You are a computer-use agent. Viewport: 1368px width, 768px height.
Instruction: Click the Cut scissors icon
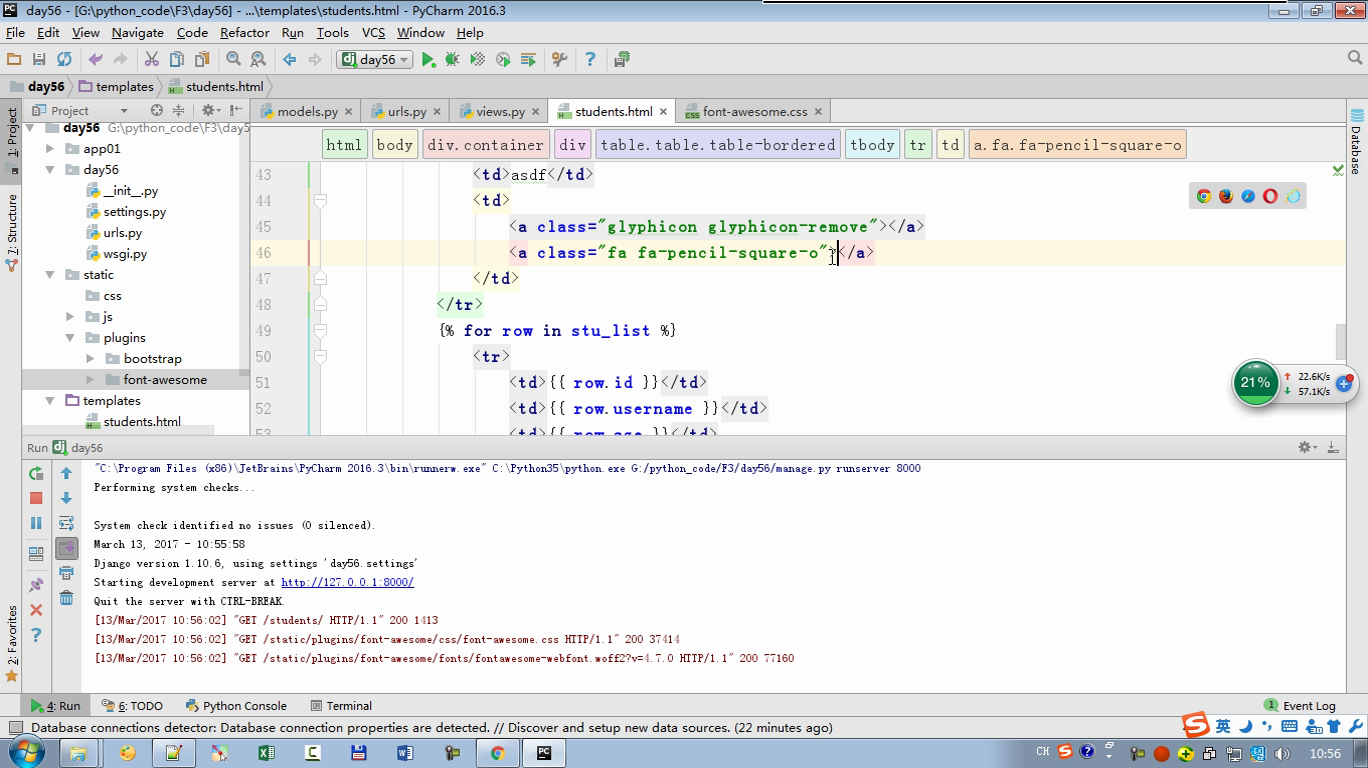tap(152, 60)
